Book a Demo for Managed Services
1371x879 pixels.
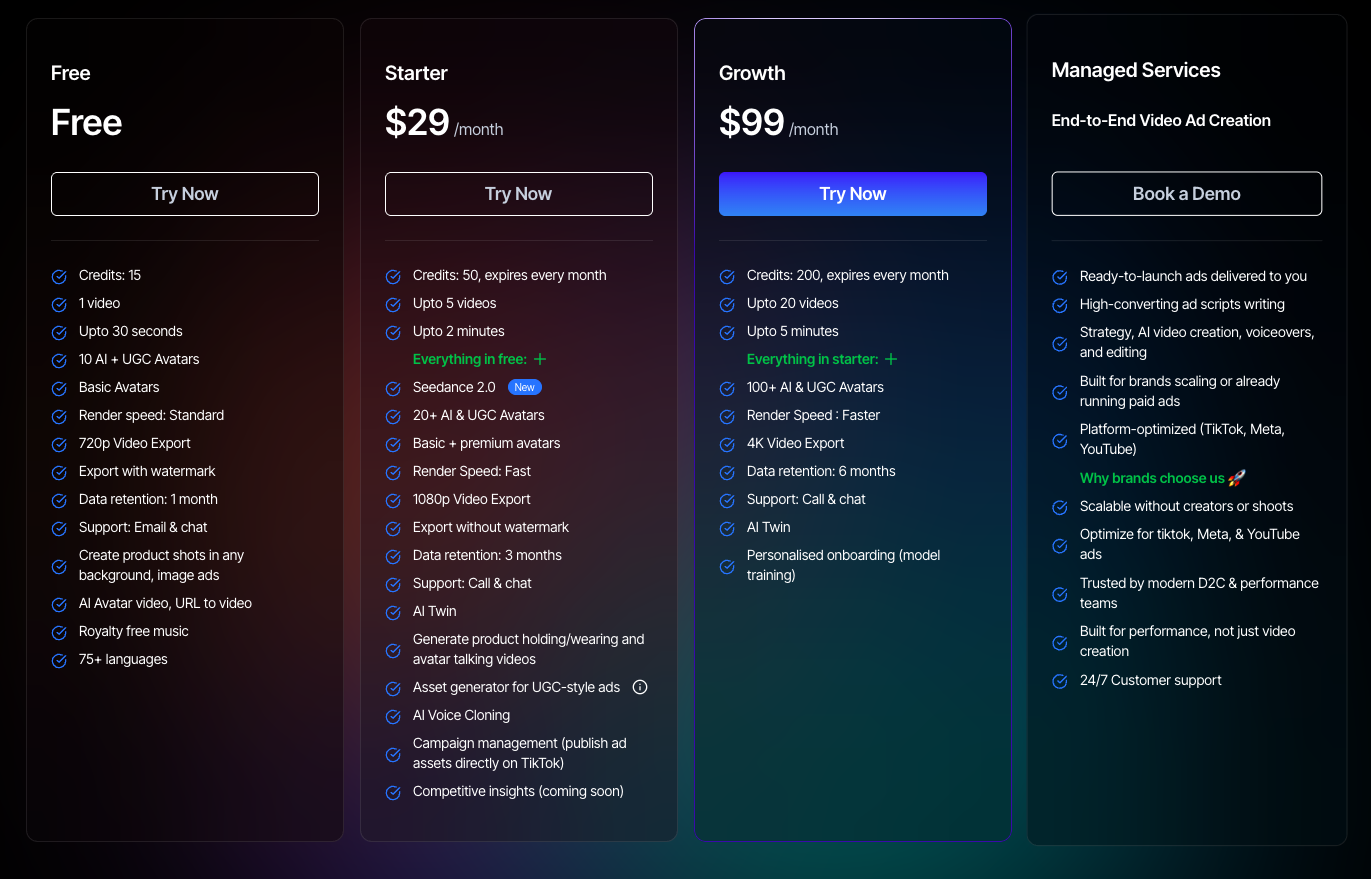1186,194
